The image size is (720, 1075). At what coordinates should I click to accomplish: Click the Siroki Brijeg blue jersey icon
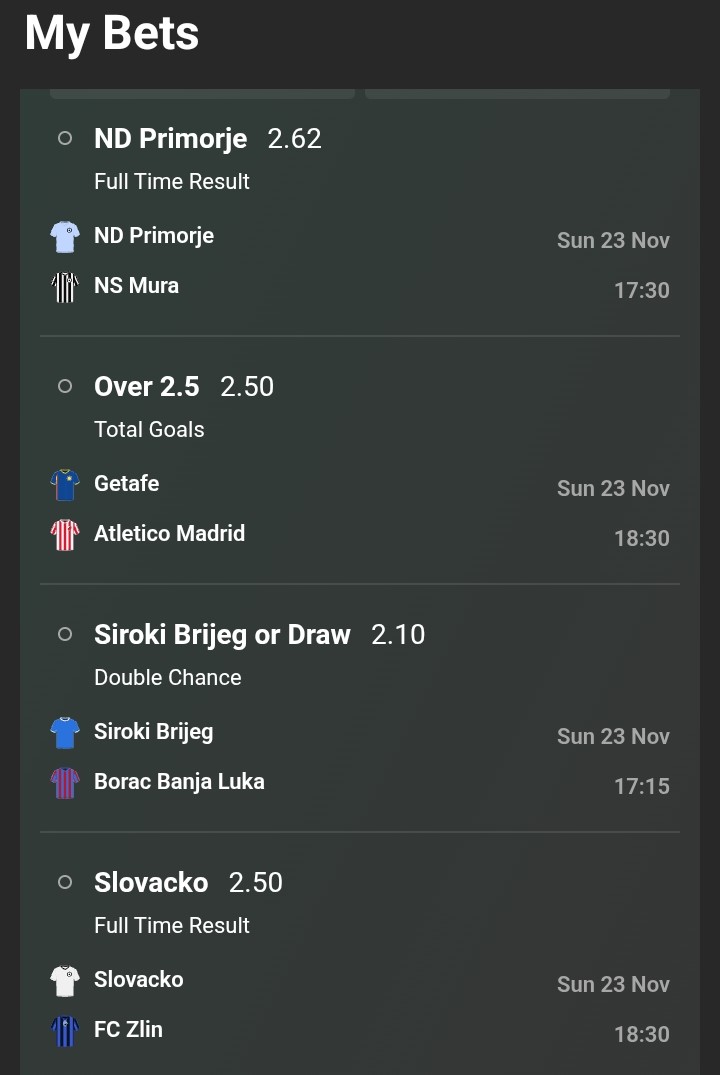[x=65, y=733]
